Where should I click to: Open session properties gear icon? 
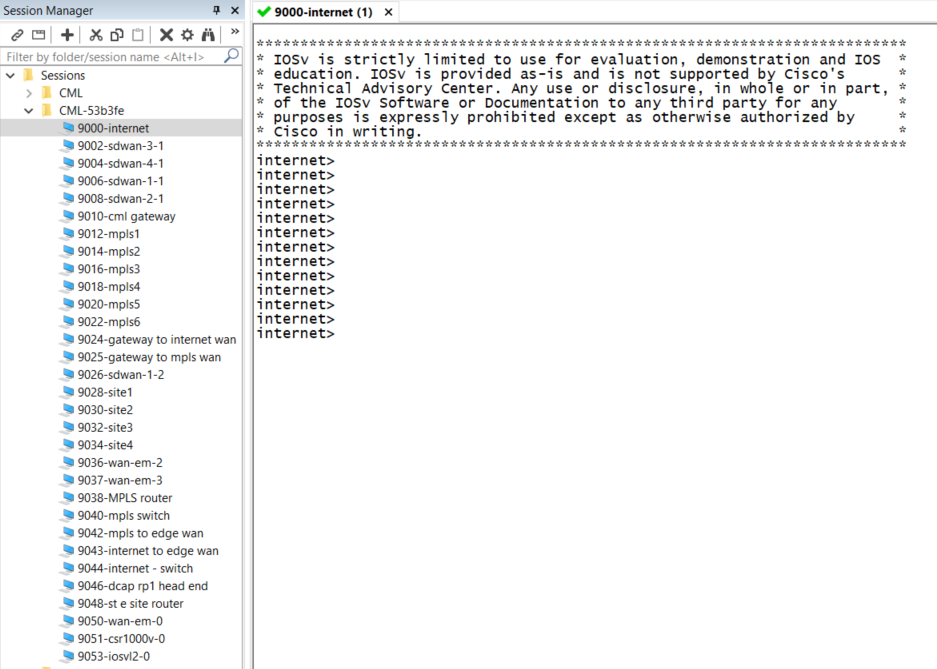point(187,35)
